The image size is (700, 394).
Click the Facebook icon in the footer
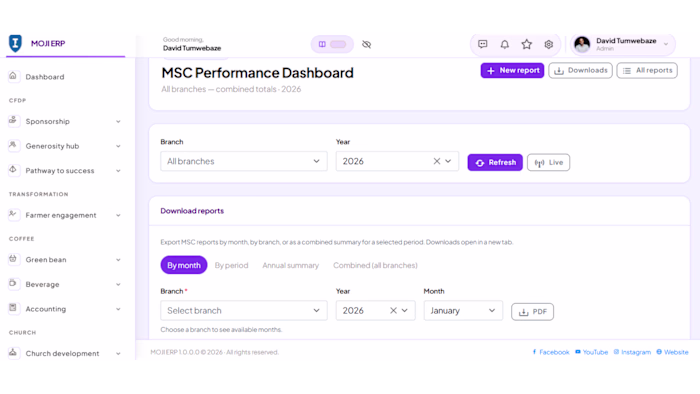click(x=534, y=352)
